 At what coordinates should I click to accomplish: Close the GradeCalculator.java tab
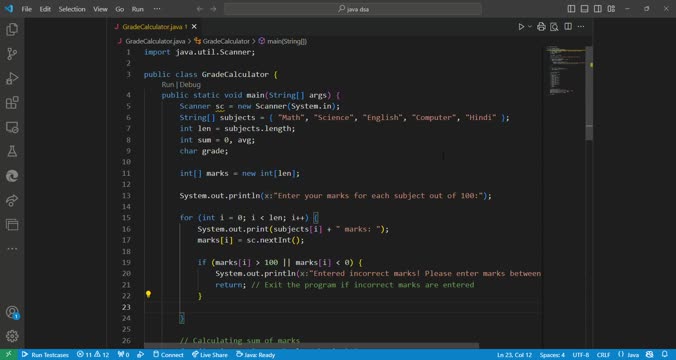(x=194, y=27)
